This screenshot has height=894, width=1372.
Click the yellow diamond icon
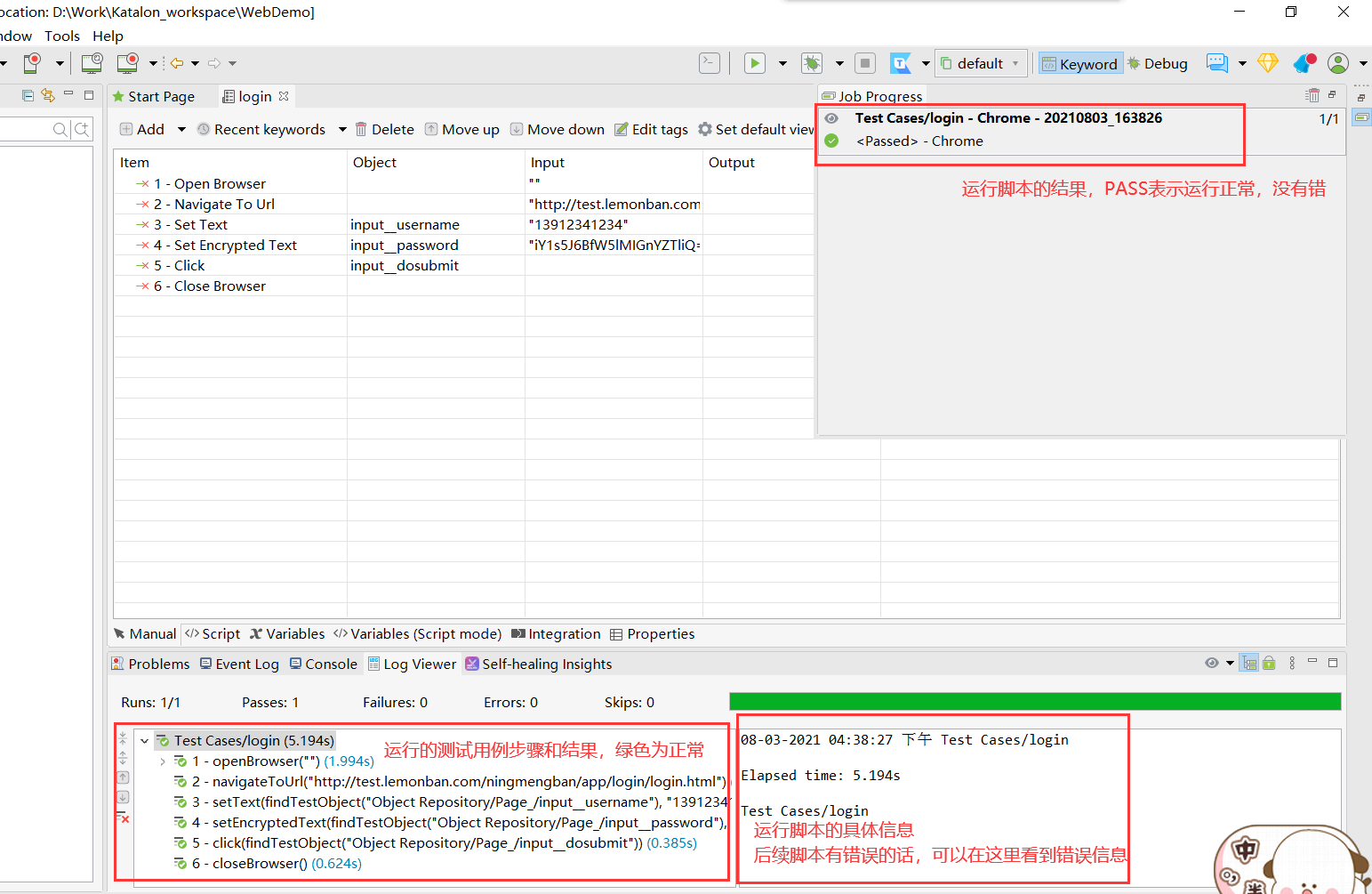[1267, 63]
